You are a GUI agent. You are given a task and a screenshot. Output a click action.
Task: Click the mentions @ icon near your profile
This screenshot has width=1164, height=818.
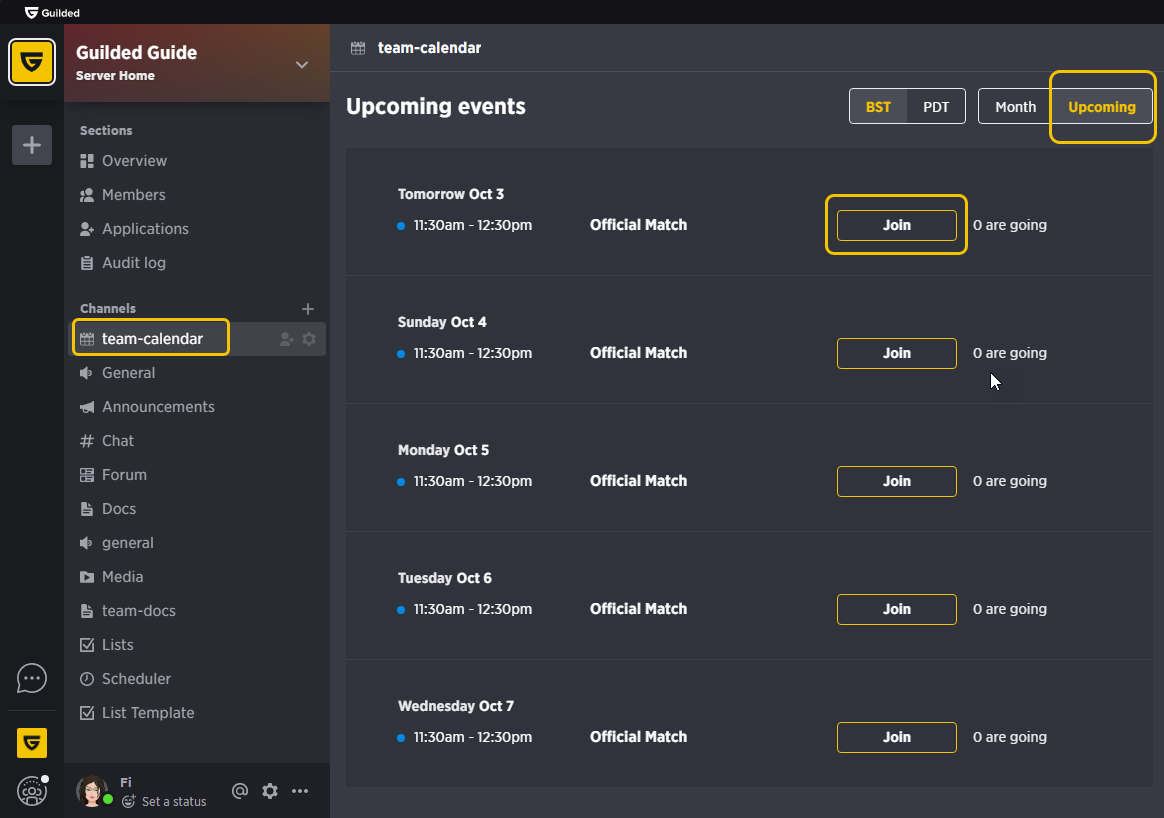tap(240, 790)
